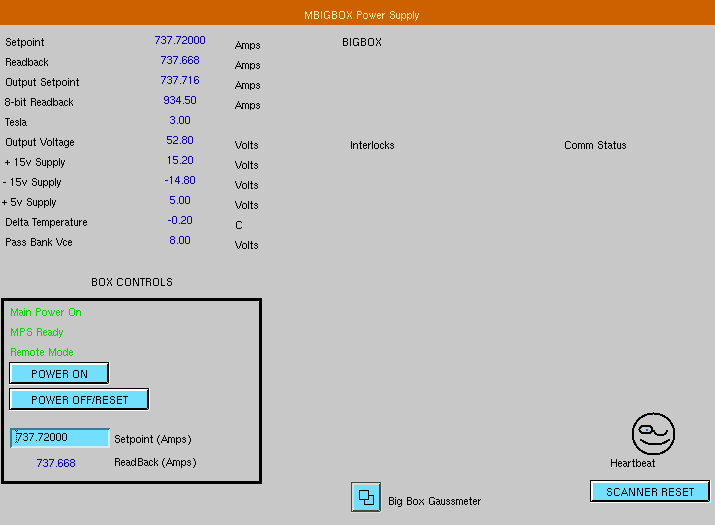Click the SCANNER RESET button
This screenshot has height=525, width=715.
650,492
